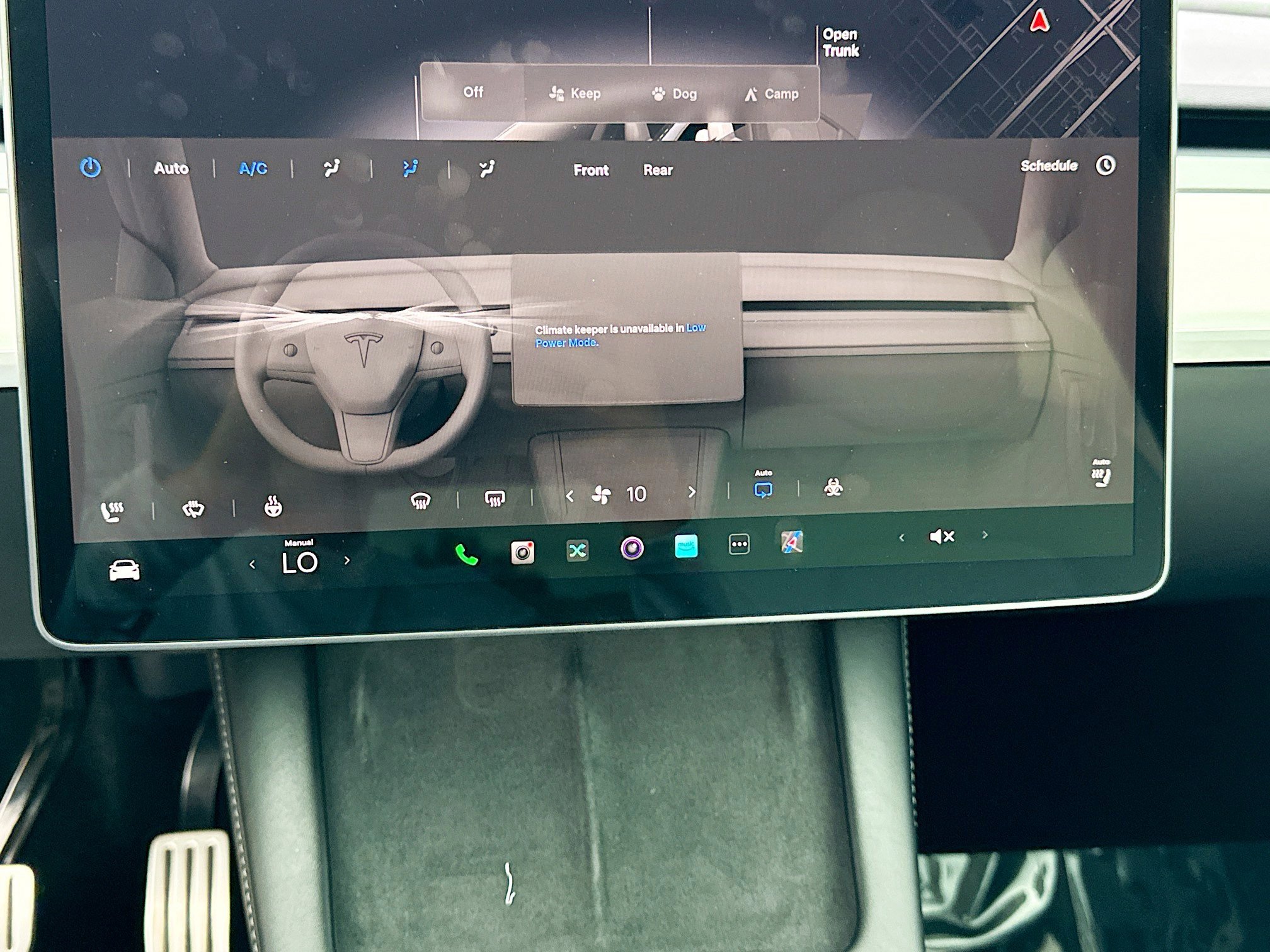This screenshot has height=952, width=1270.
Task: Turn on the steering wheel heater
Action: click(x=272, y=506)
